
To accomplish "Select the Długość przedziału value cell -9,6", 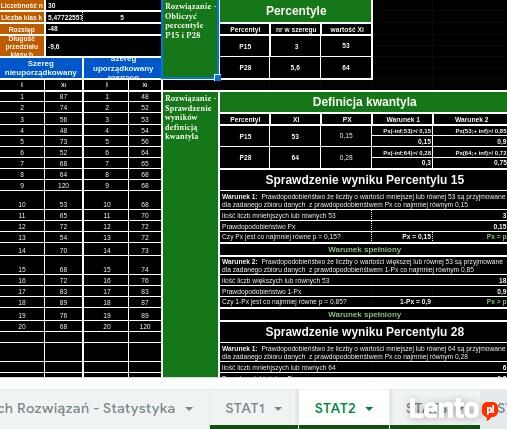I will tap(103, 46).
